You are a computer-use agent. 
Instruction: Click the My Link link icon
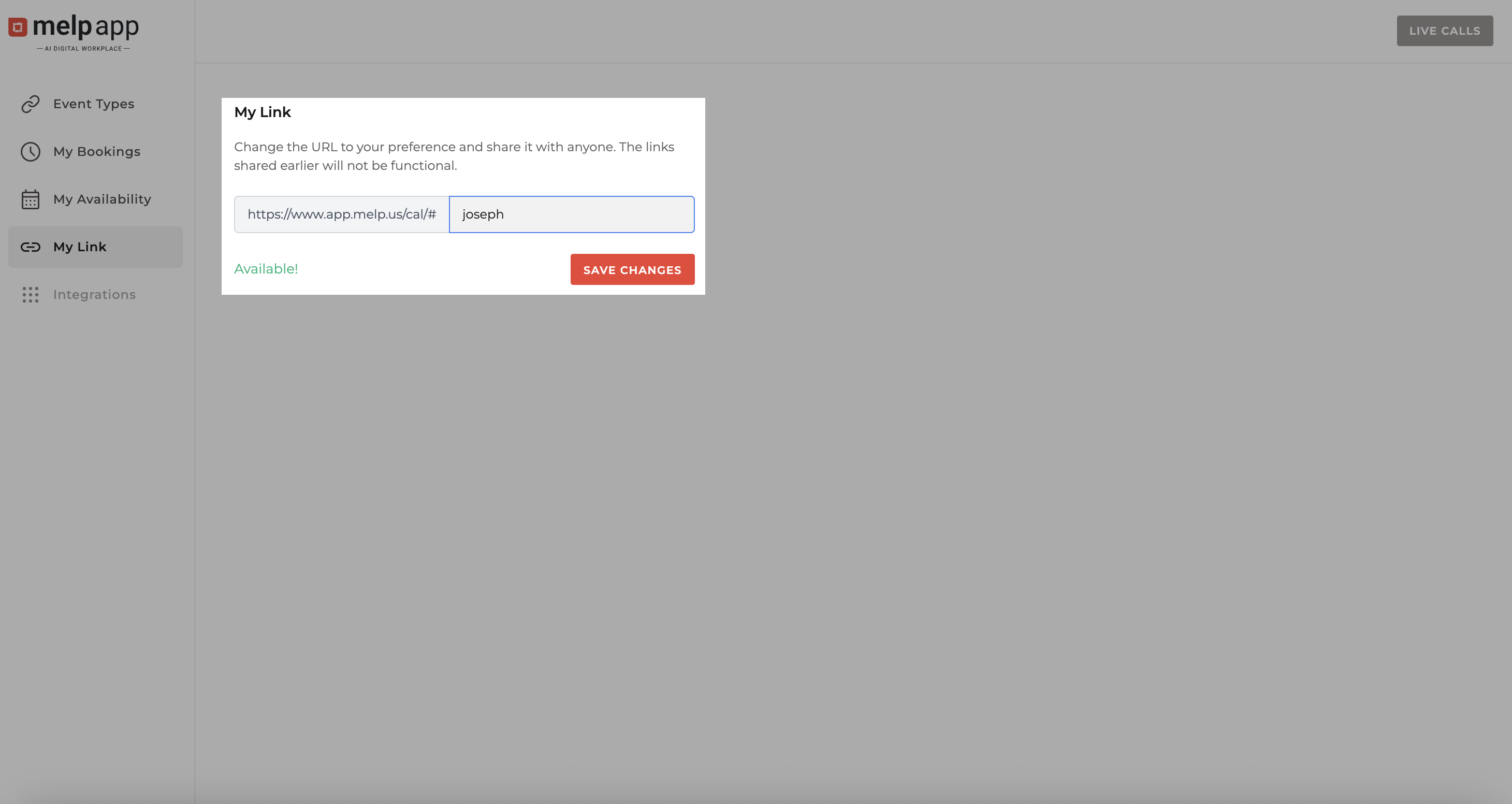(31, 247)
